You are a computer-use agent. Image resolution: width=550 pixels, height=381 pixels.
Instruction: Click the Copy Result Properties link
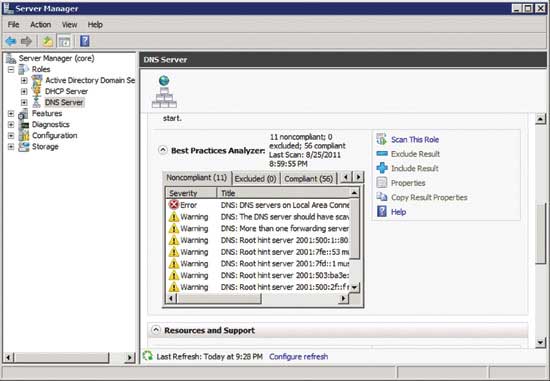pyautogui.click(x=429, y=197)
